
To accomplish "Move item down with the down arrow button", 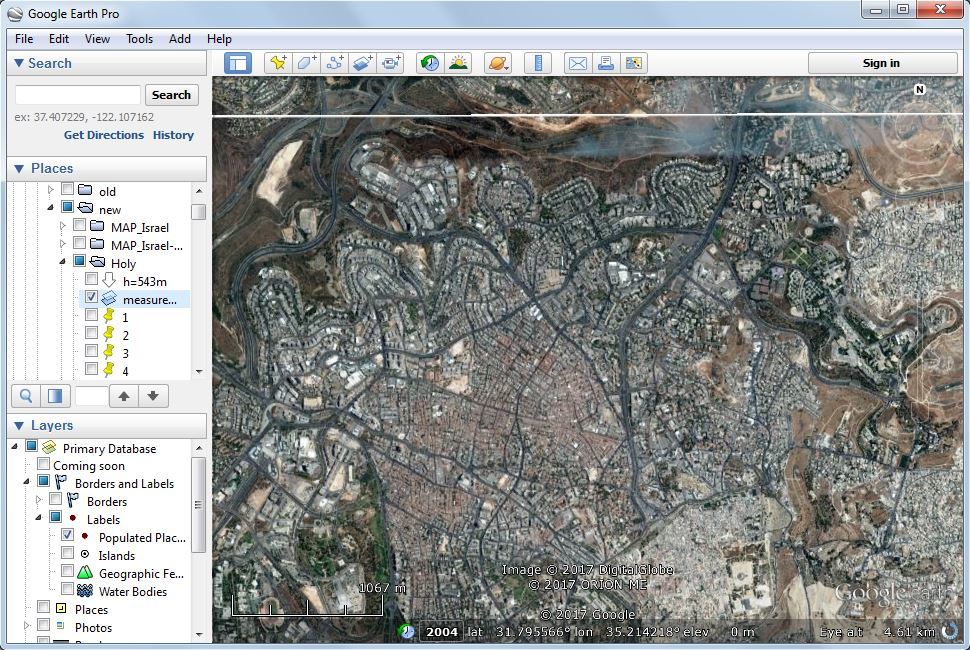I will click(153, 396).
